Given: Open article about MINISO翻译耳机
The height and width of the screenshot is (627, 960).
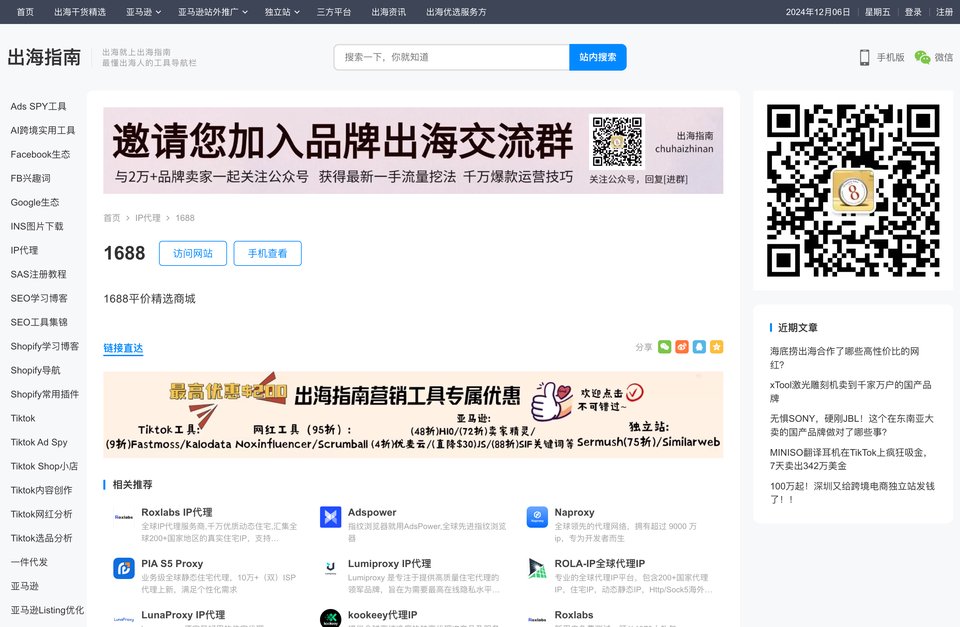Looking at the screenshot, I should click(849, 459).
